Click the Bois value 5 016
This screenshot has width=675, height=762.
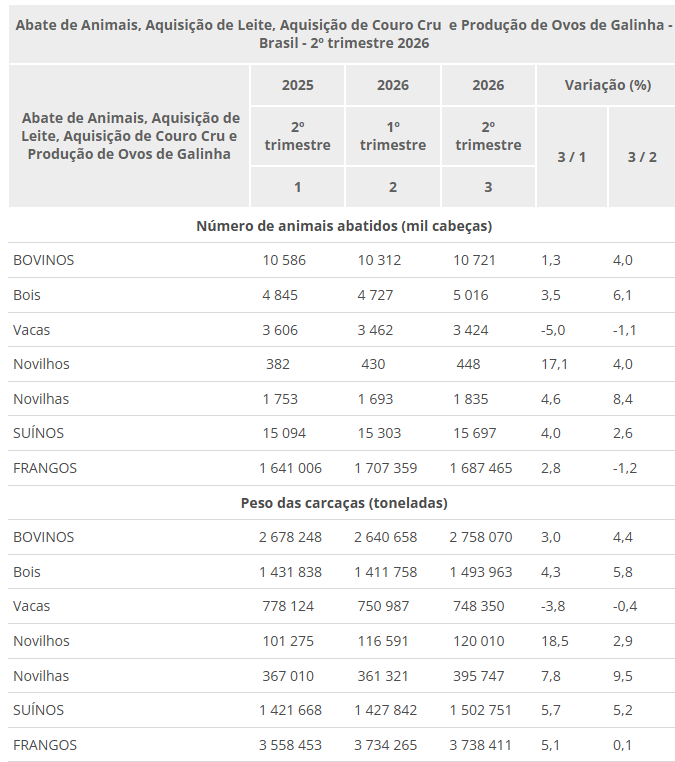pos(471,295)
